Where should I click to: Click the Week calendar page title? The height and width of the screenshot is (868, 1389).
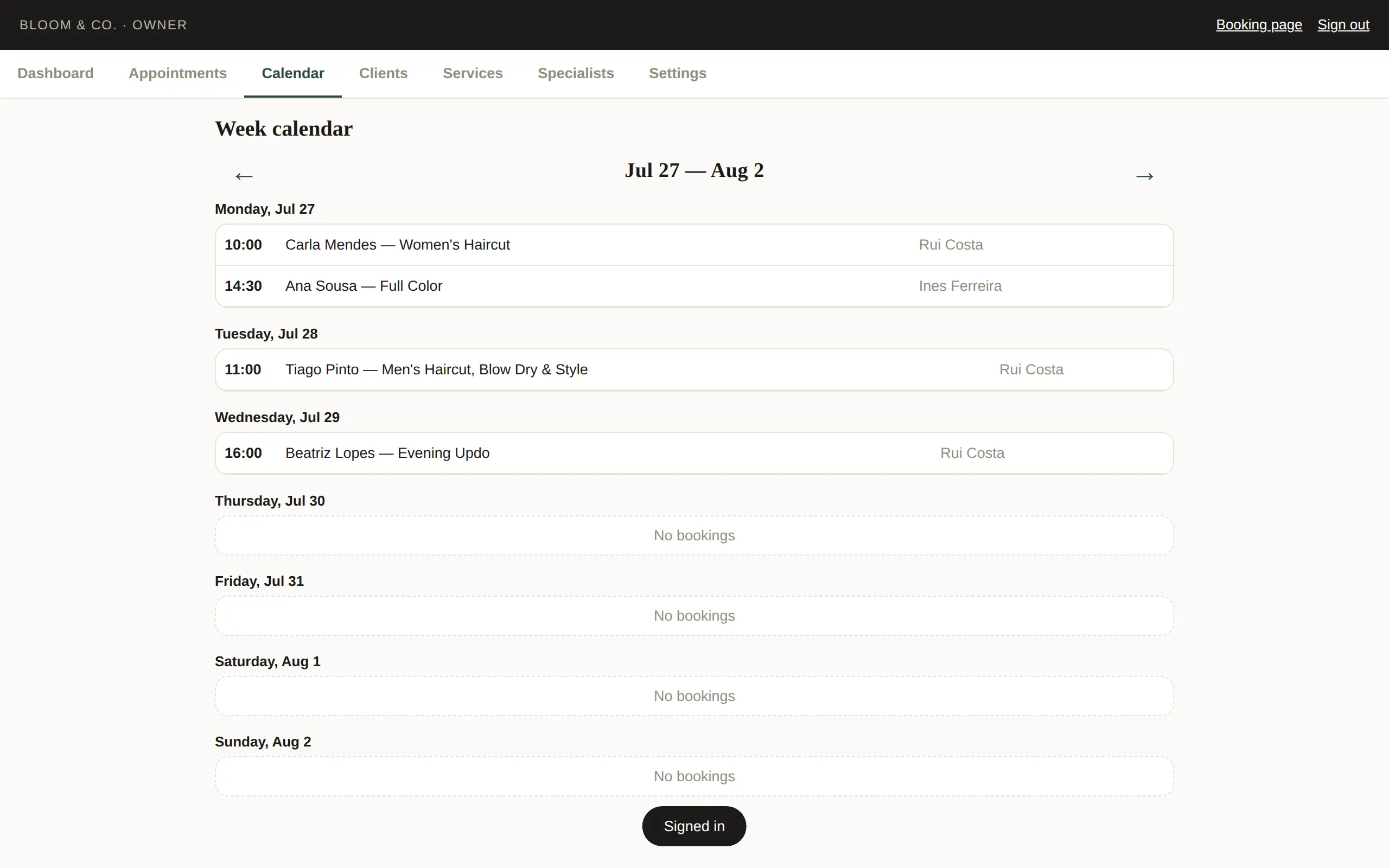coord(284,129)
